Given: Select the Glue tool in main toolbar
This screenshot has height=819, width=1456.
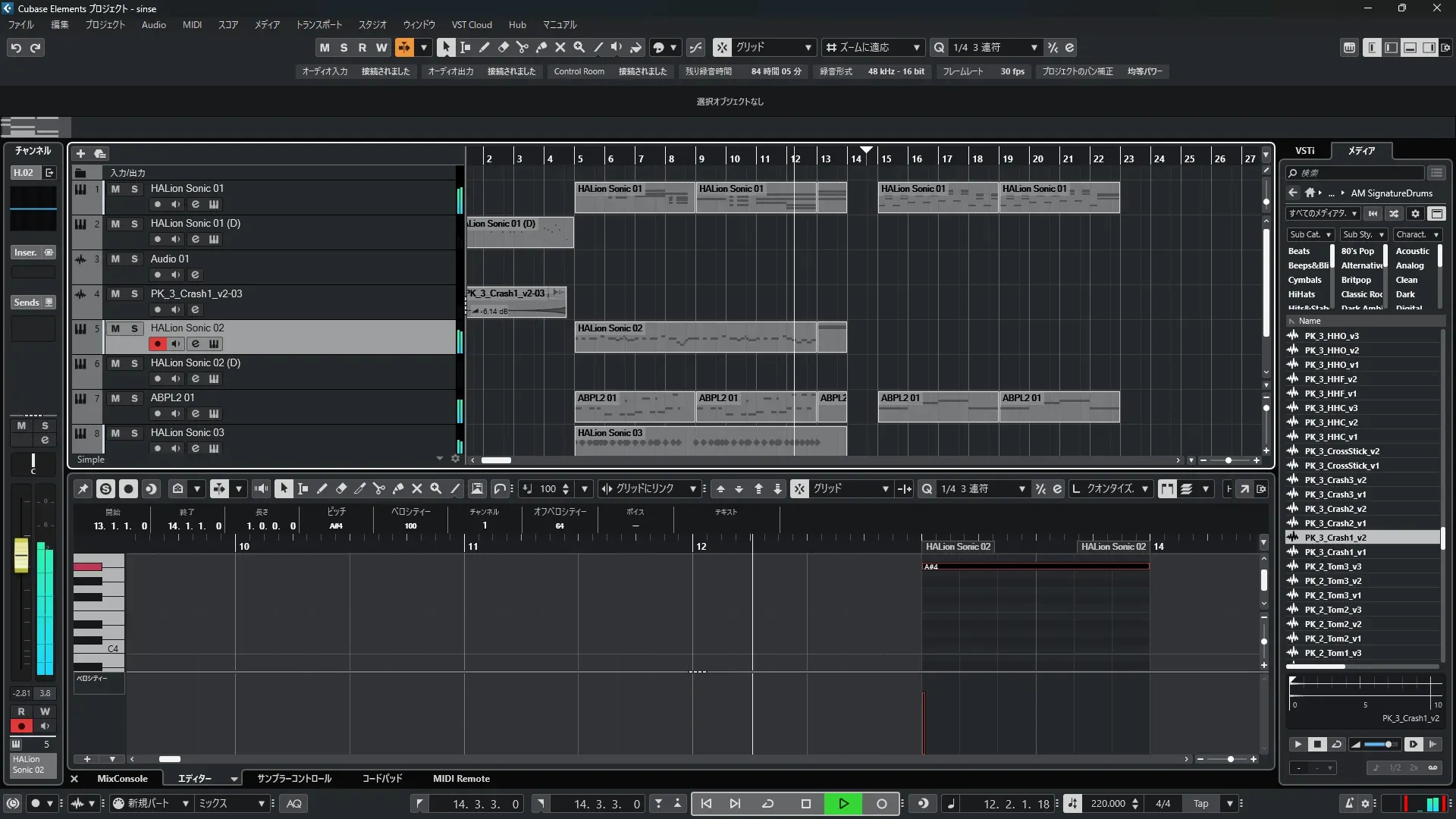Looking at the screenshot, I should 541,47.
